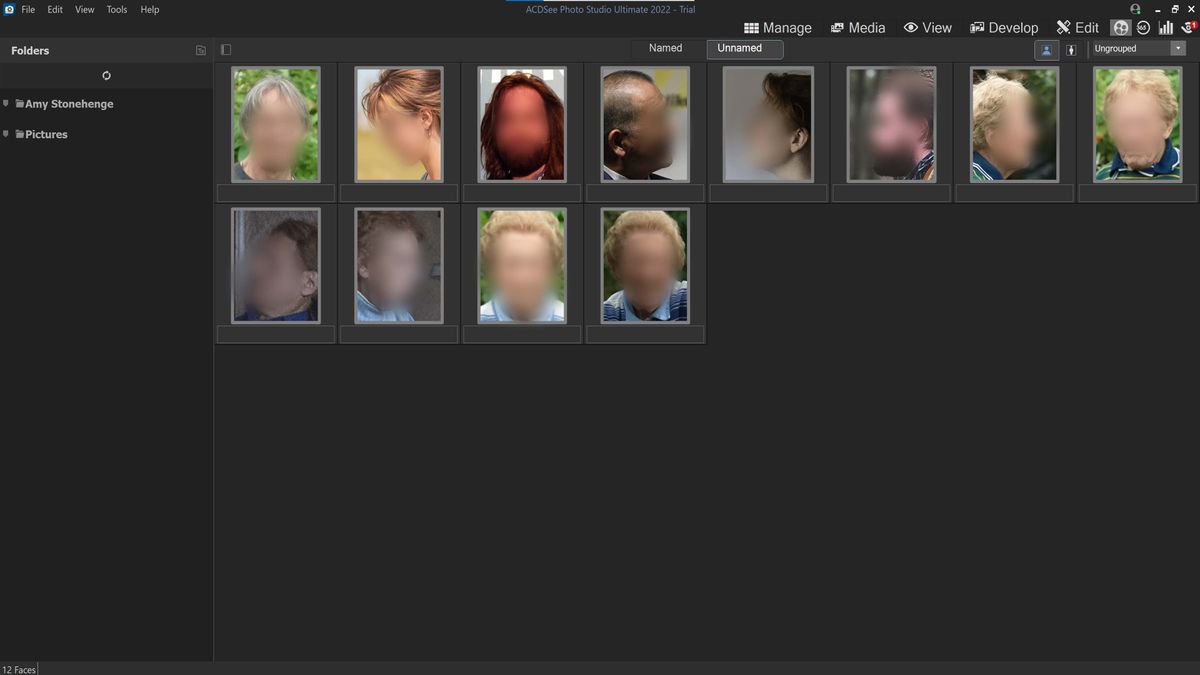The height and width of the screenshot is (675, 1200).
Task: Toggle the left panel visibility icon
Action: (226, 49)
